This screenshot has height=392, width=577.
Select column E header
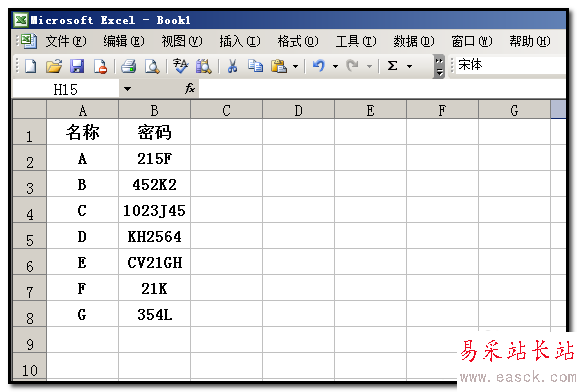tap(370, 110)
